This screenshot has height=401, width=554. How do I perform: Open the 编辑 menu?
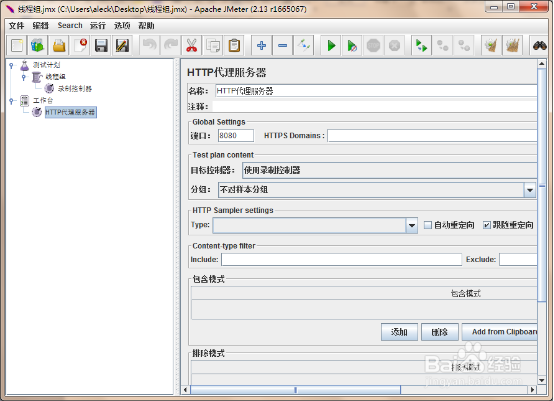pos(40,25)
